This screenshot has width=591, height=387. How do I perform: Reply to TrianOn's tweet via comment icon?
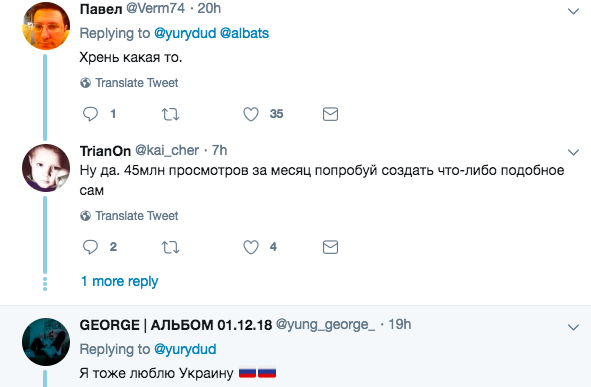[x=90, y=247]
